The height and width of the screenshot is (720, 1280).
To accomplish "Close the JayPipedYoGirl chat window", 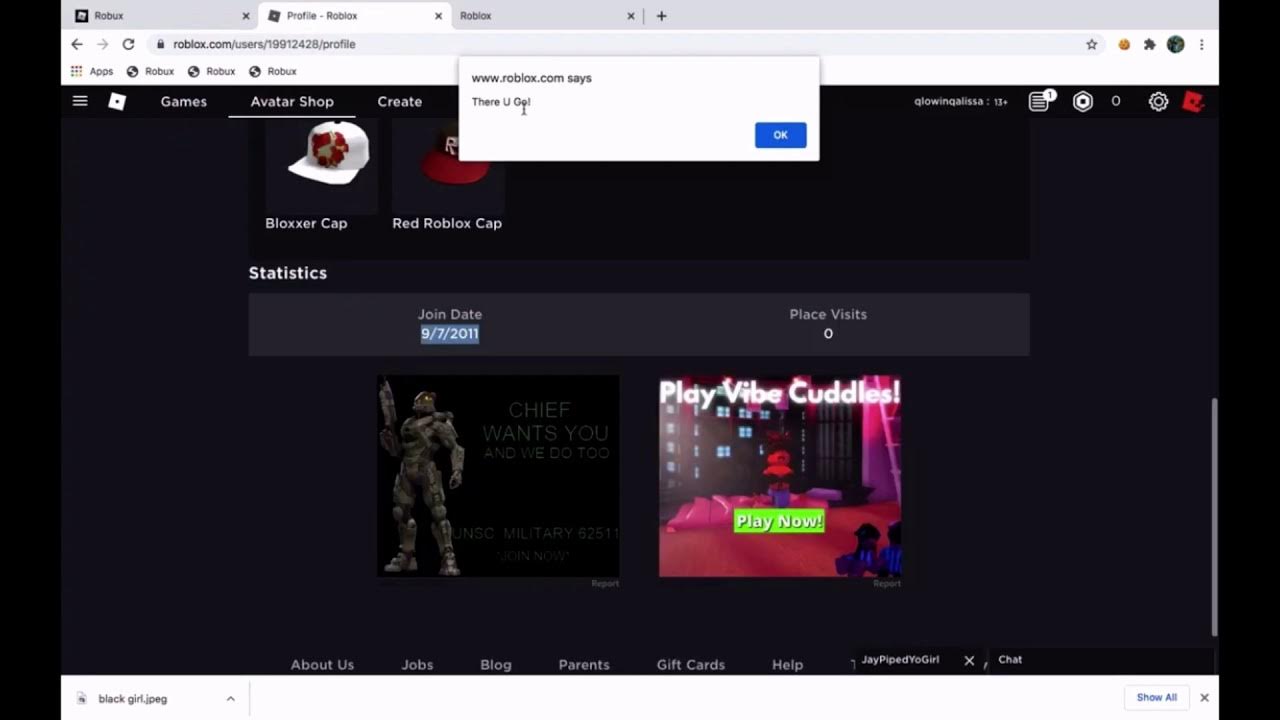I will (x=969, y=660).
